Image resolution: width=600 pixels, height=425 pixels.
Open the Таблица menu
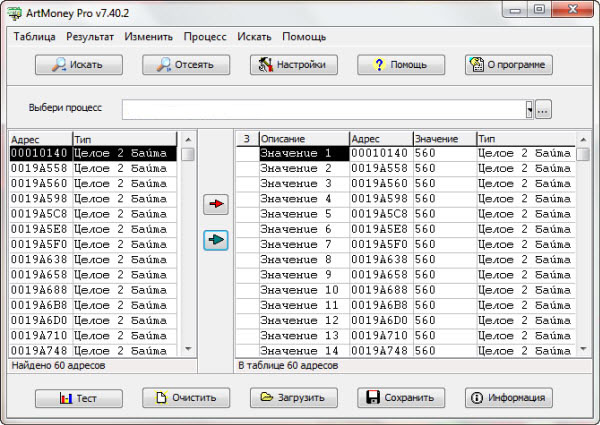click(35, 37)
